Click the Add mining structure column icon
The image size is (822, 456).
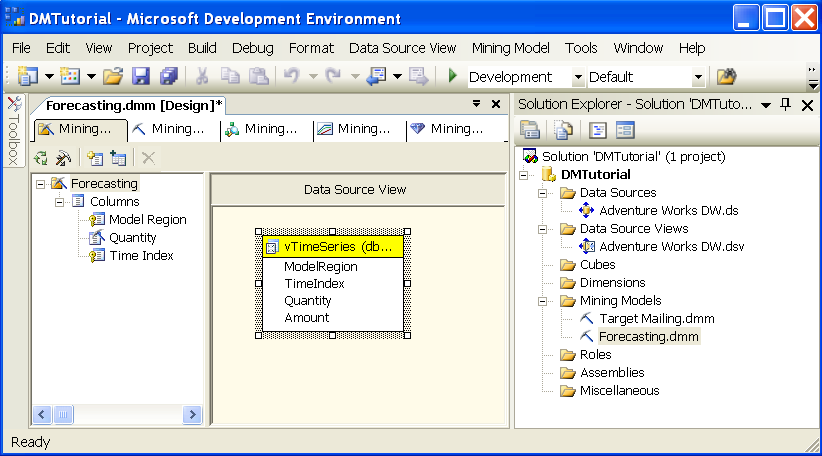[95, 158]
